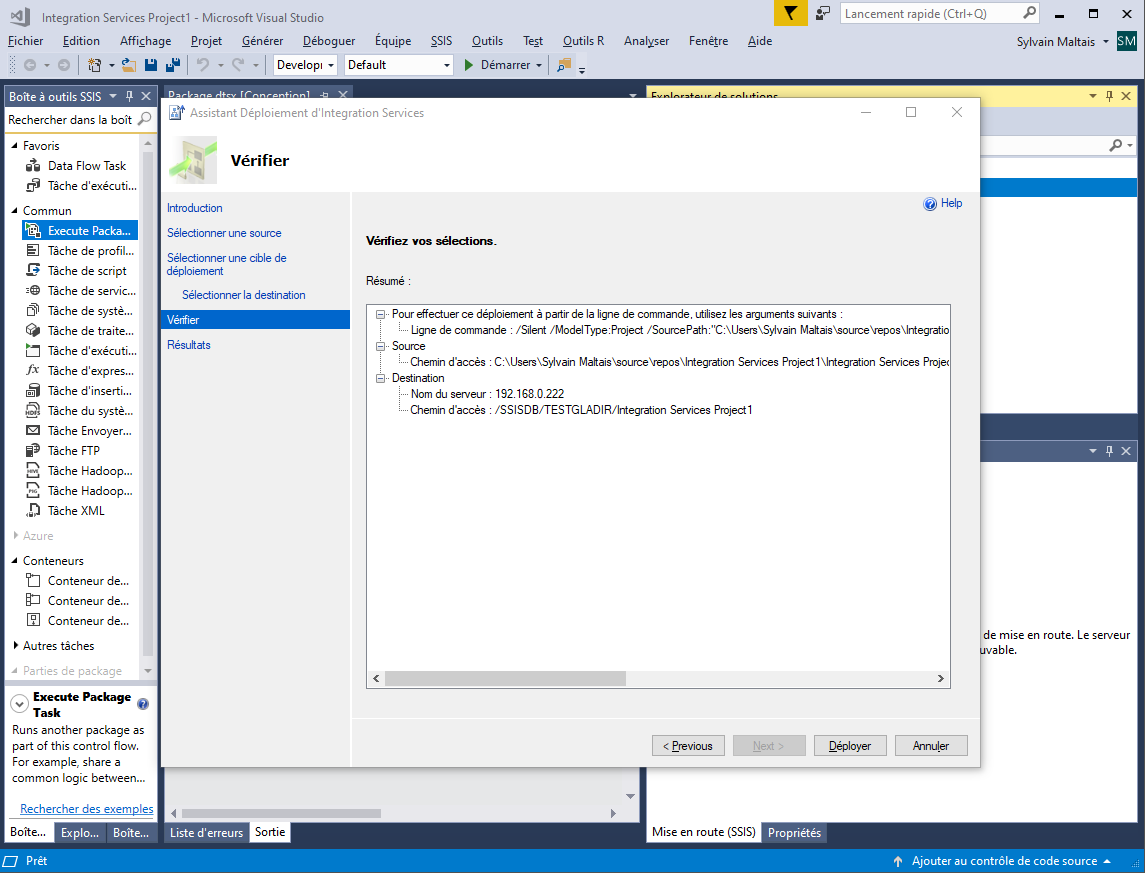1145x873 pixels.
Task: Click the second Tâche Hadoop Pig icon
Action: (x=33, y=491)
